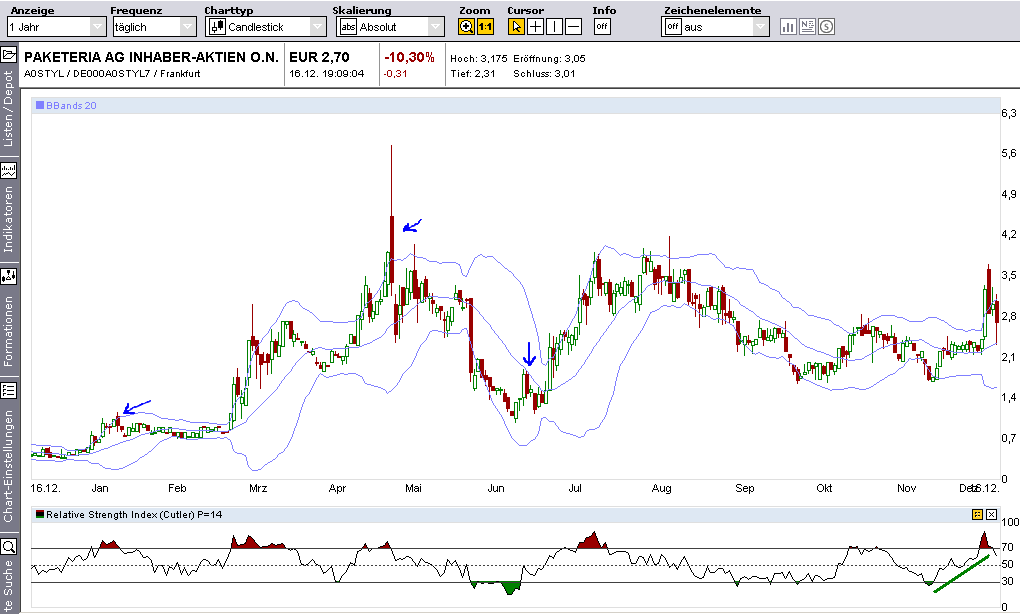Click the candlestick icon in Charttyp box
The height and width of the screenshot is (614, 1020).
click(217, 27)
